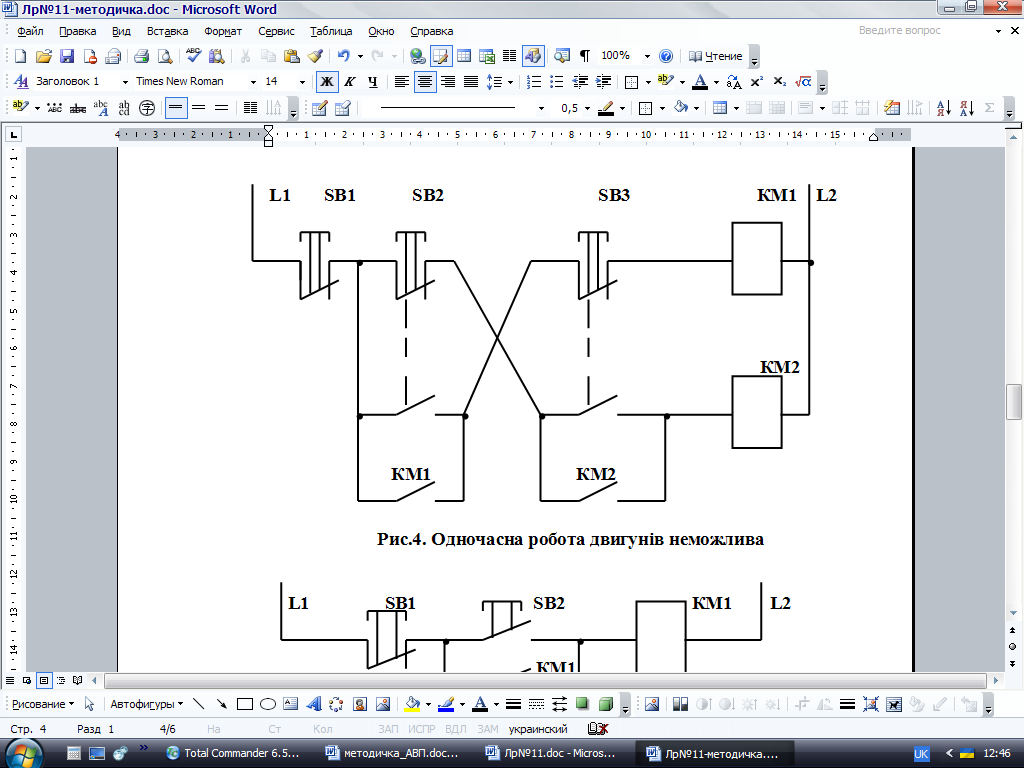Toggle show/hide paragraph marks
Image resolution: width=1024 pixels, height=768 pixels.
(x=584, y=56)
